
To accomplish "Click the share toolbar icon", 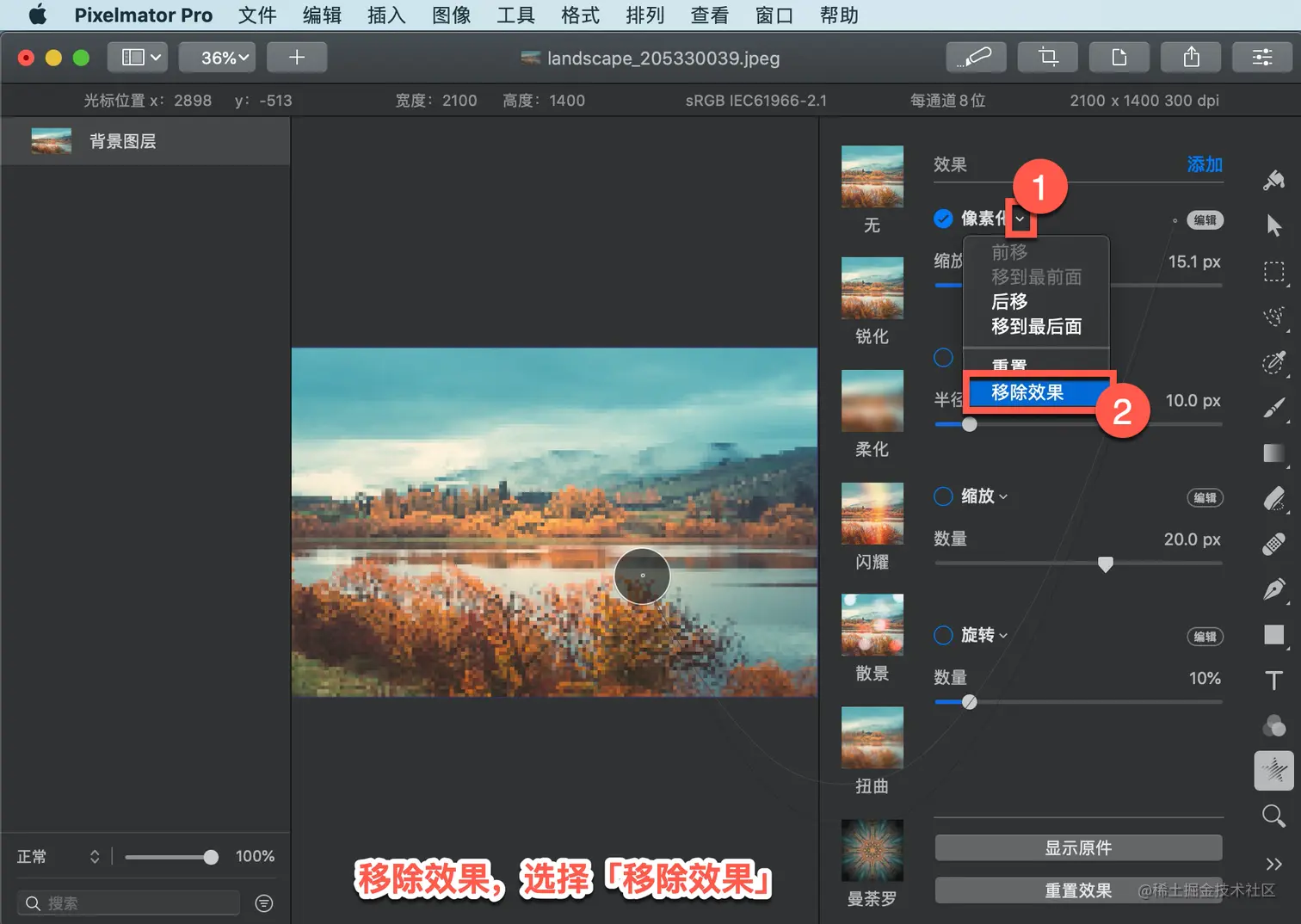I will point(1191,58).
